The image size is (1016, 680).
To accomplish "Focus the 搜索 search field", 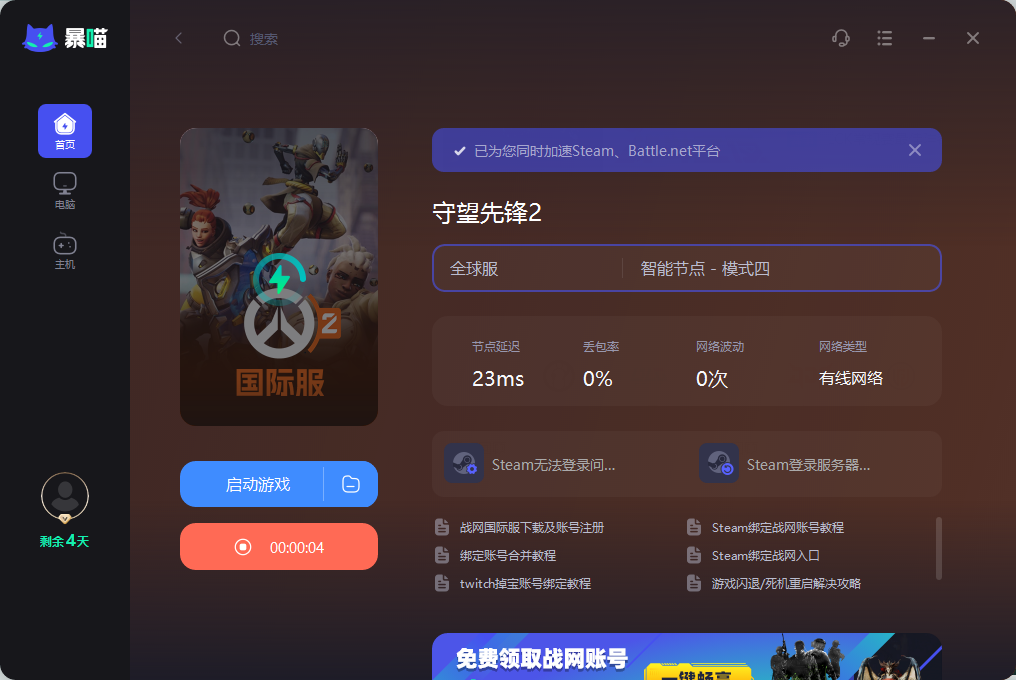I will click(264, 39).
